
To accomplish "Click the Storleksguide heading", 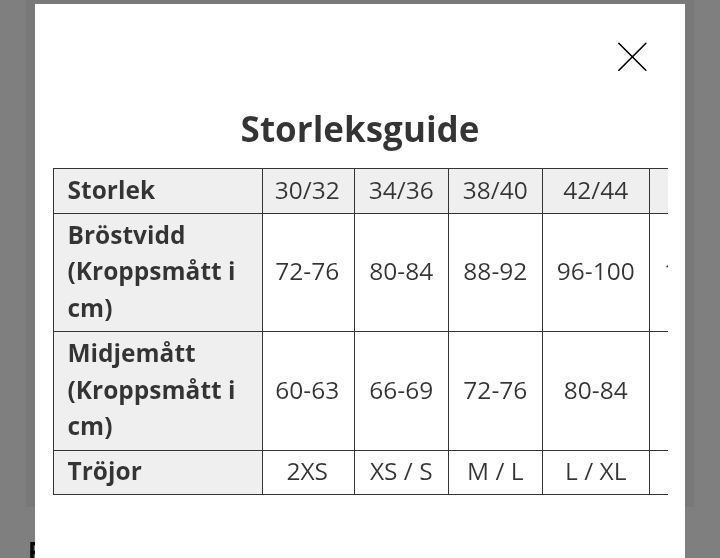I will click(x=360, y=129).
